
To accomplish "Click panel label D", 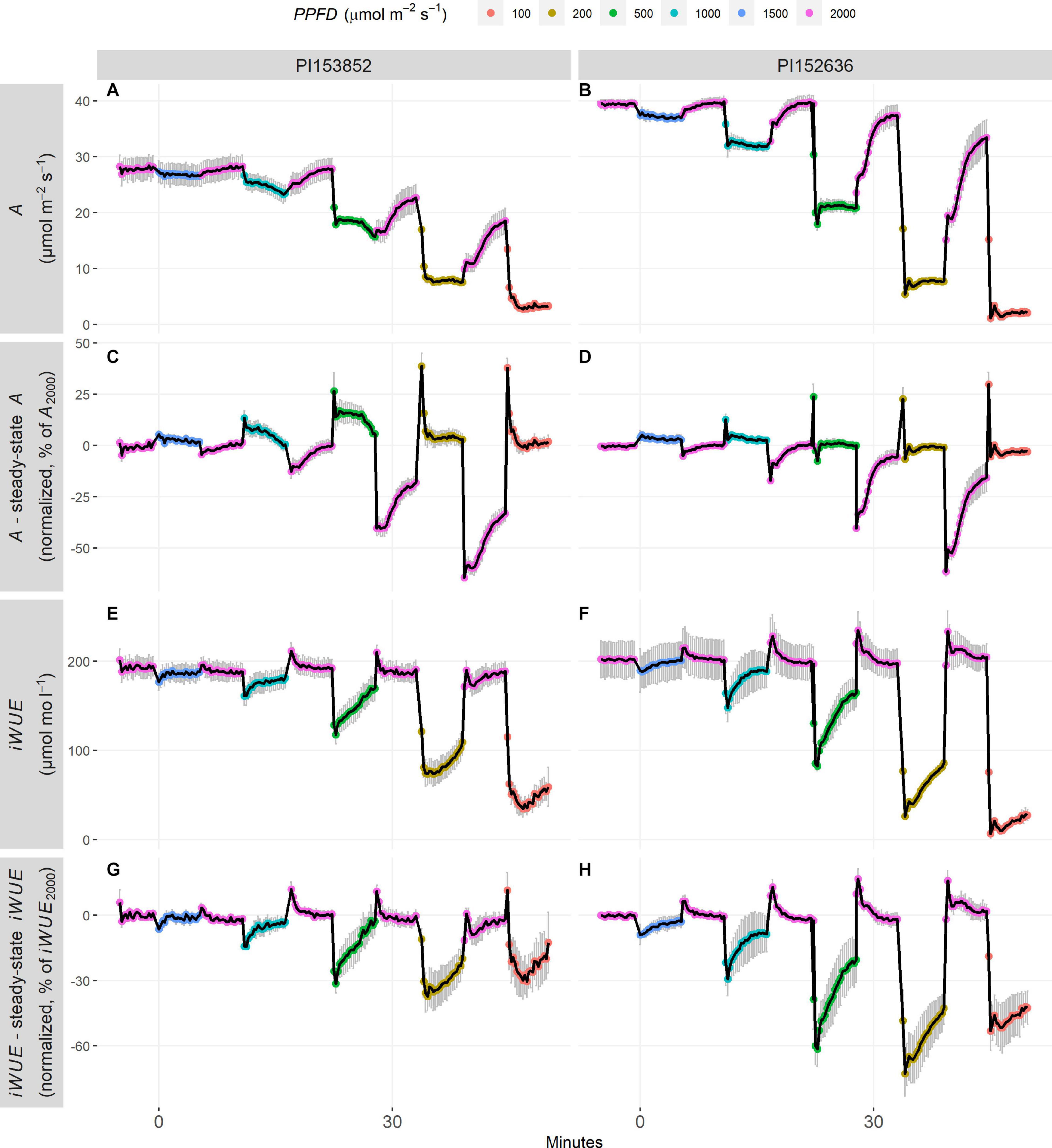I will 585,356.
